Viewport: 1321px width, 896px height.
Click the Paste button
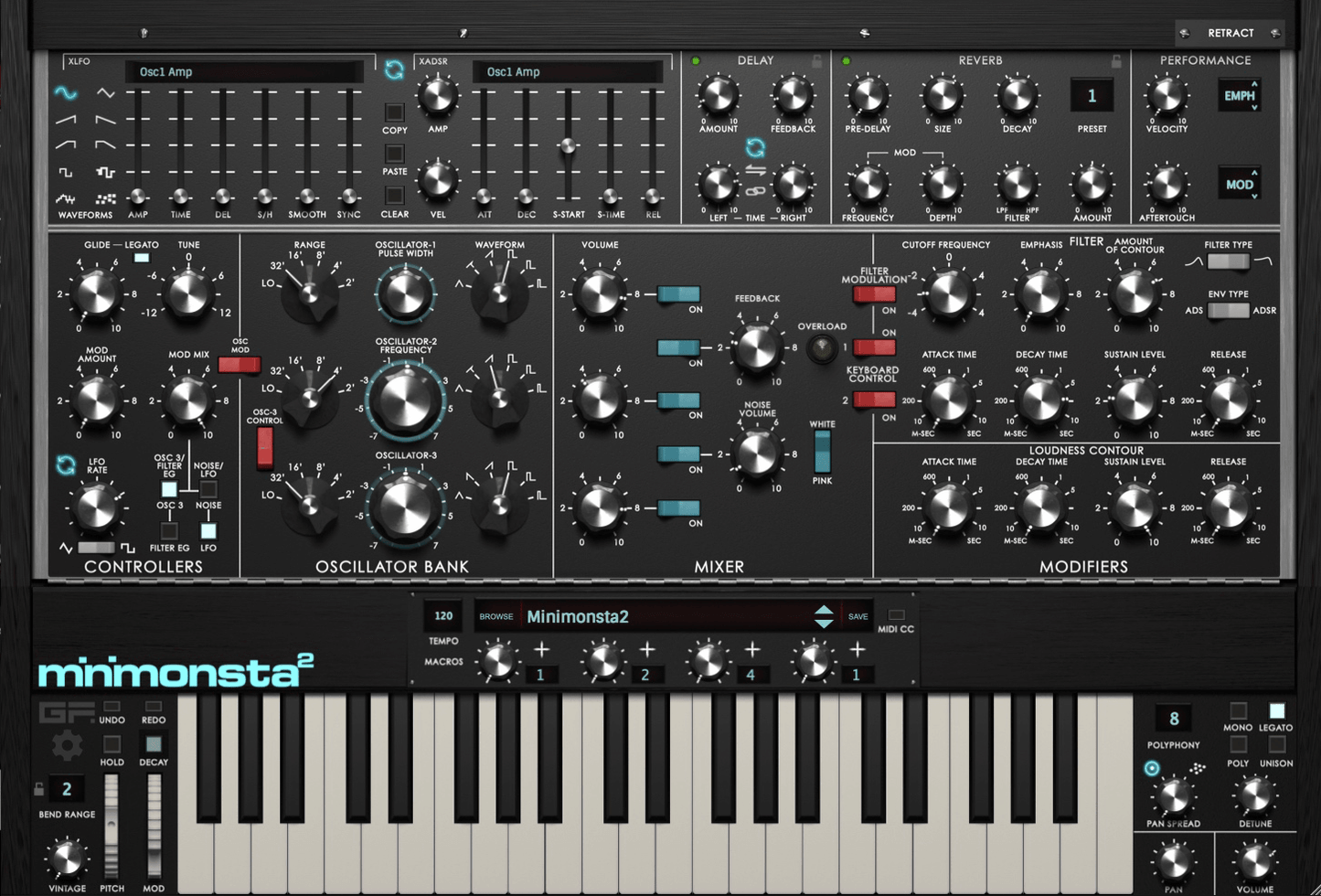(x=394, y=154)
